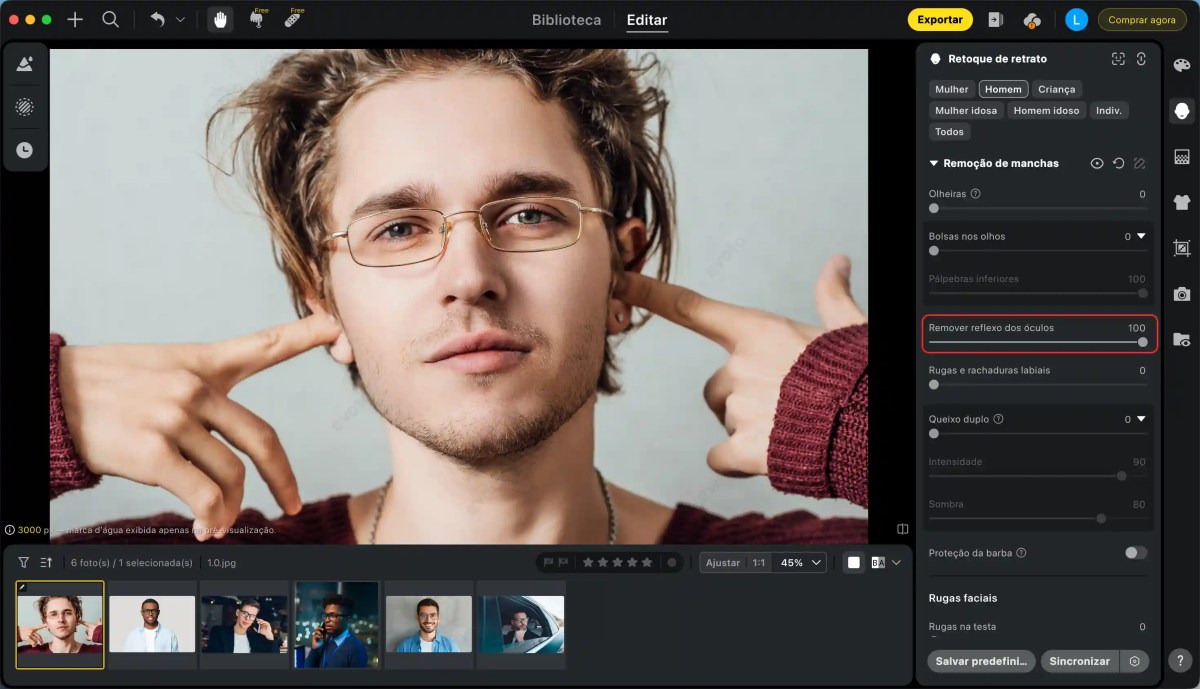Screen dimensions: 1200x689
Task: Open the color palette panel icon
Action: click(x=1182, y=65)
